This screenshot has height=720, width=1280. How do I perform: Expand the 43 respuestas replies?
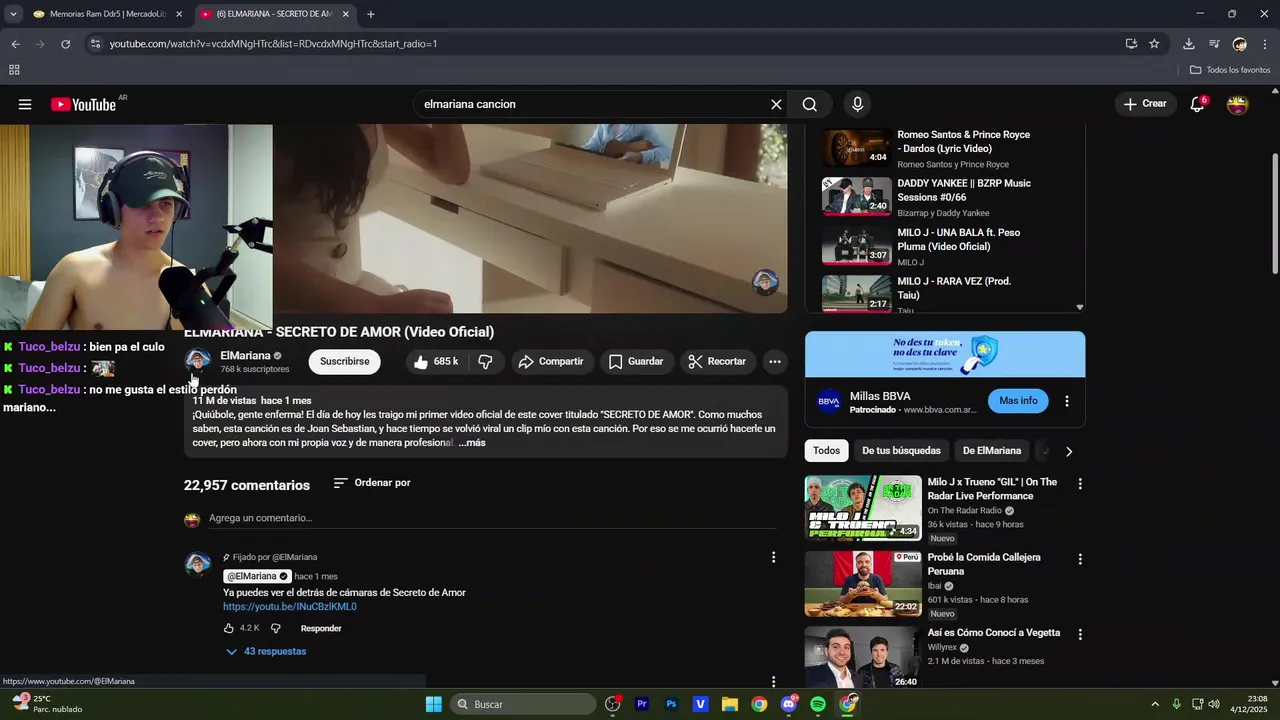tap(266, 651)
